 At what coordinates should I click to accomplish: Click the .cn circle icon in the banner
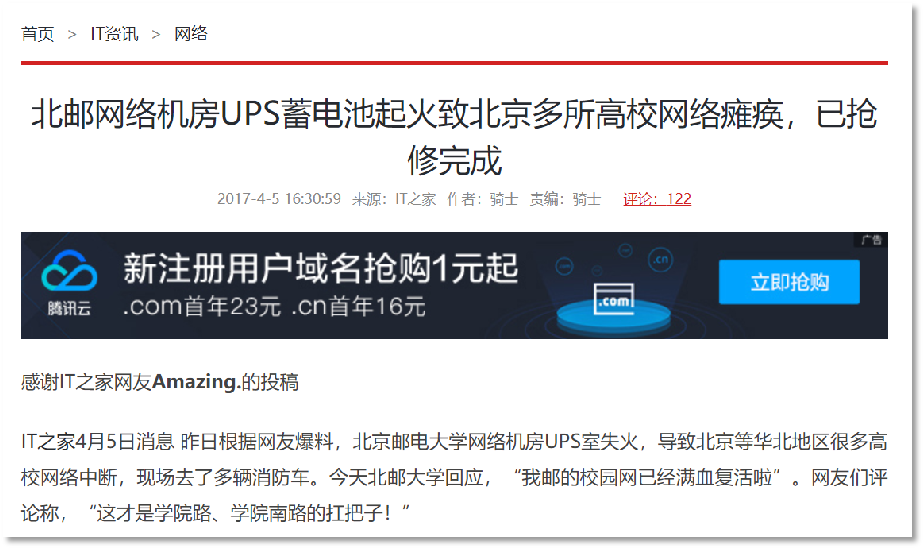point(661,259)
